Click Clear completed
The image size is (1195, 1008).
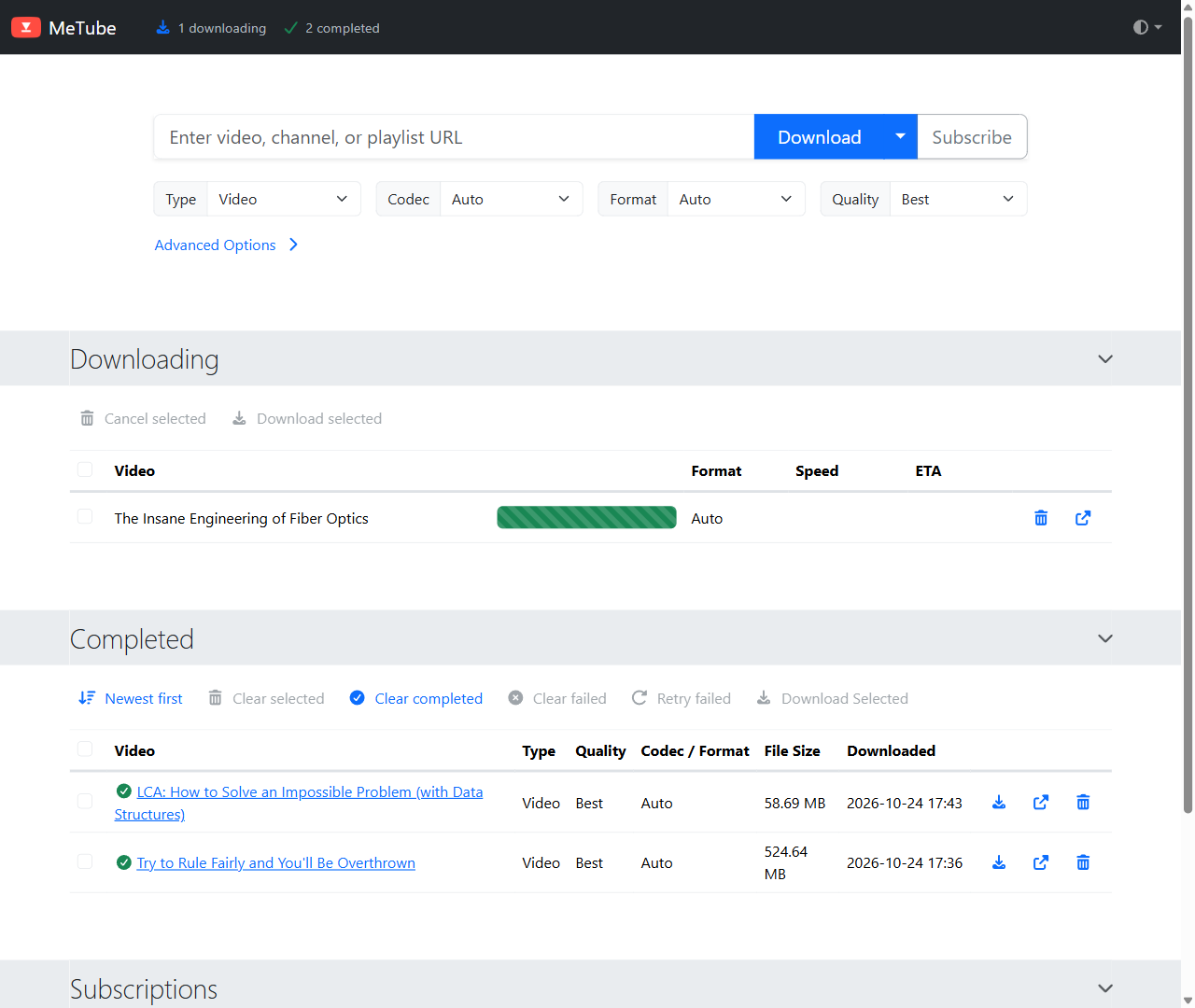coord(416,698)
